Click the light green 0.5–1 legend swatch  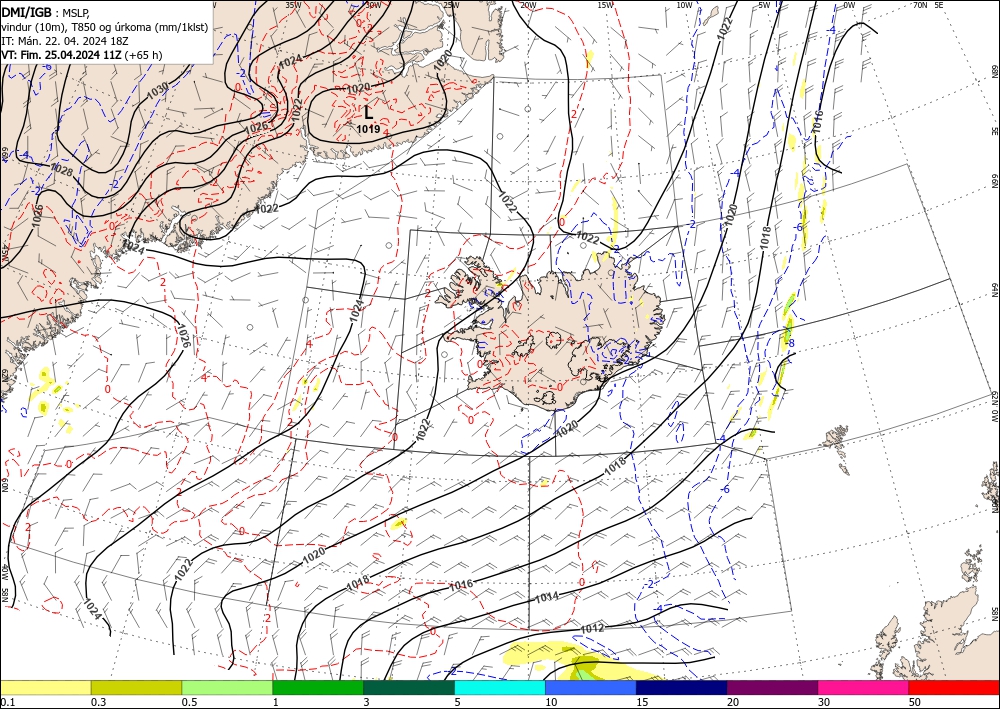(x=227, y=688)
